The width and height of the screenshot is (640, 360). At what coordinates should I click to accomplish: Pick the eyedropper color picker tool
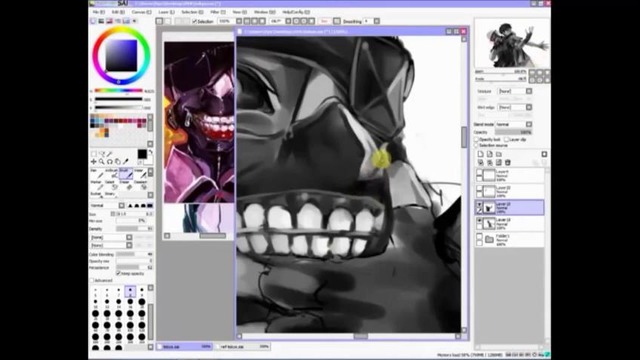126,162
